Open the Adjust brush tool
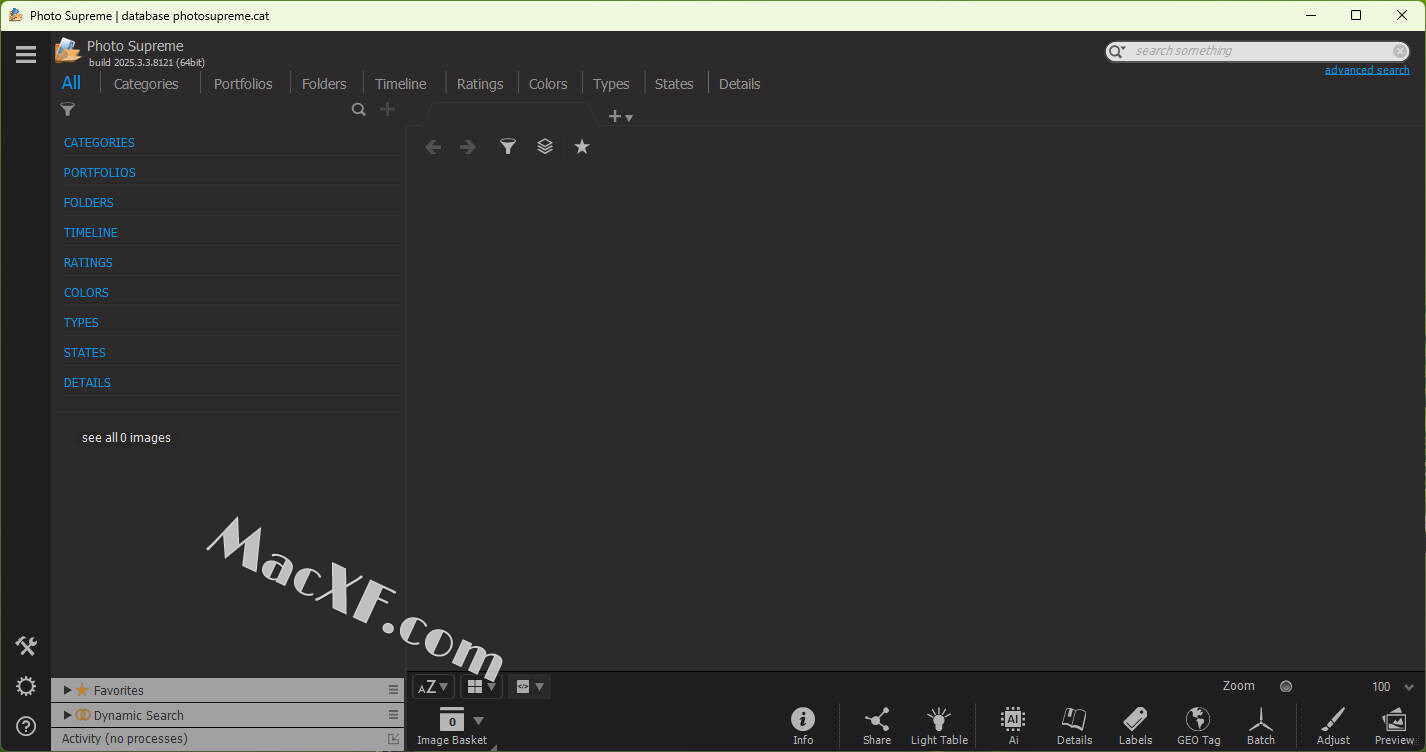The width and height of the screenshot is (1426, 752). point(1333,724)
